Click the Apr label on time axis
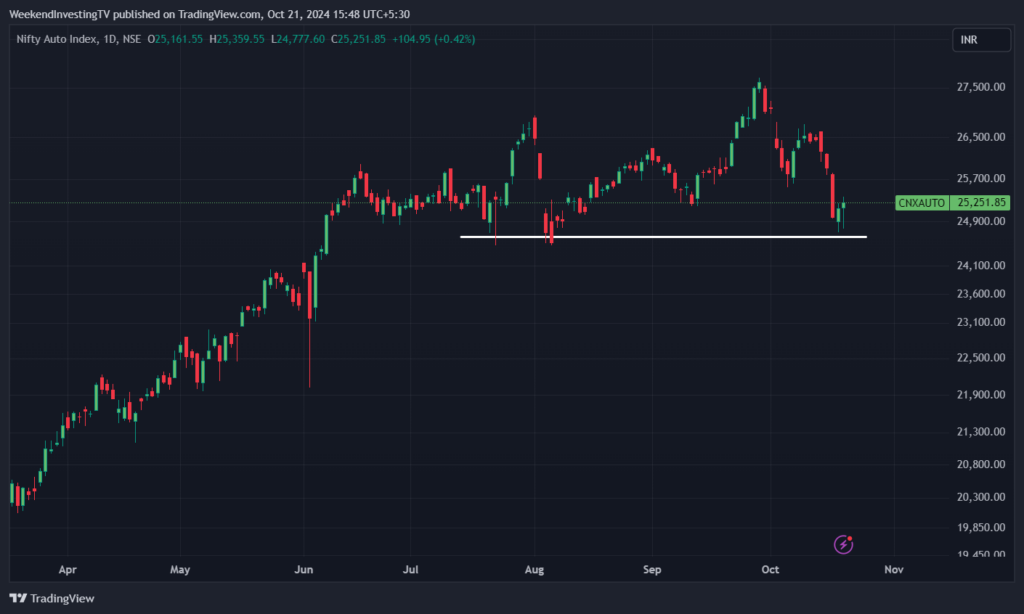 (67, 569)
